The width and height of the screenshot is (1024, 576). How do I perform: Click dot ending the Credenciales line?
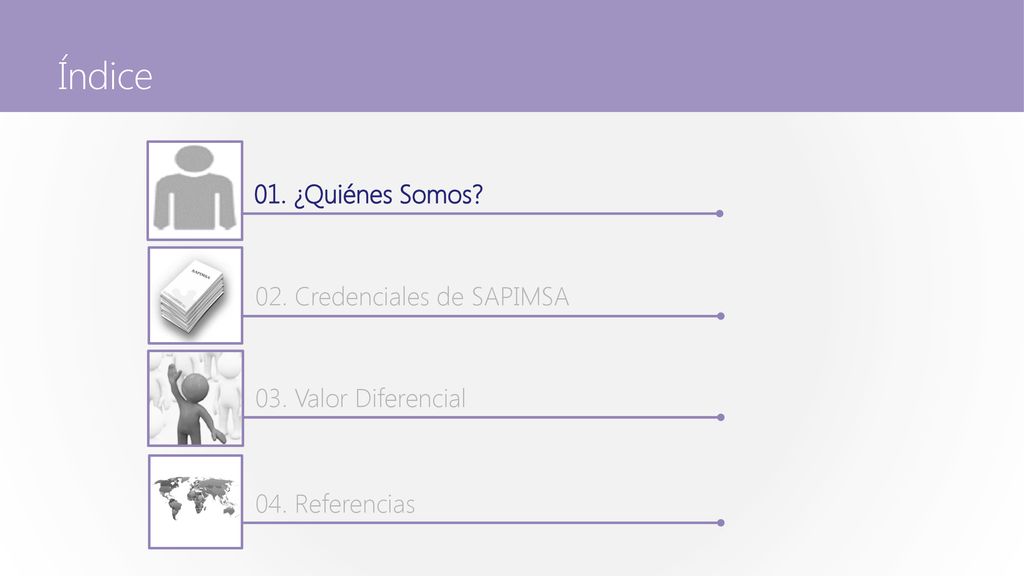720,316
